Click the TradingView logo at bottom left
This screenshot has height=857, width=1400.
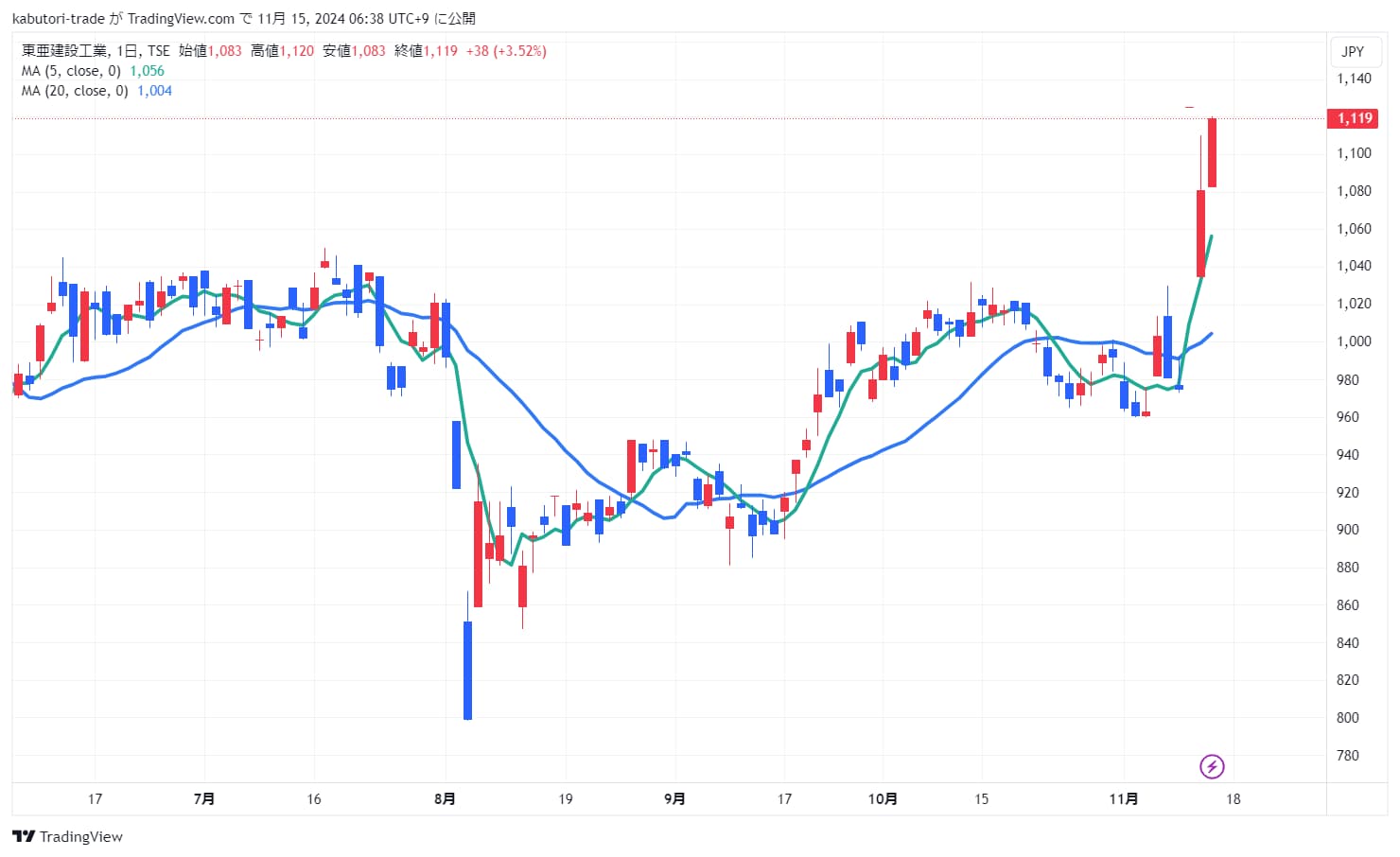click(67, 836)
